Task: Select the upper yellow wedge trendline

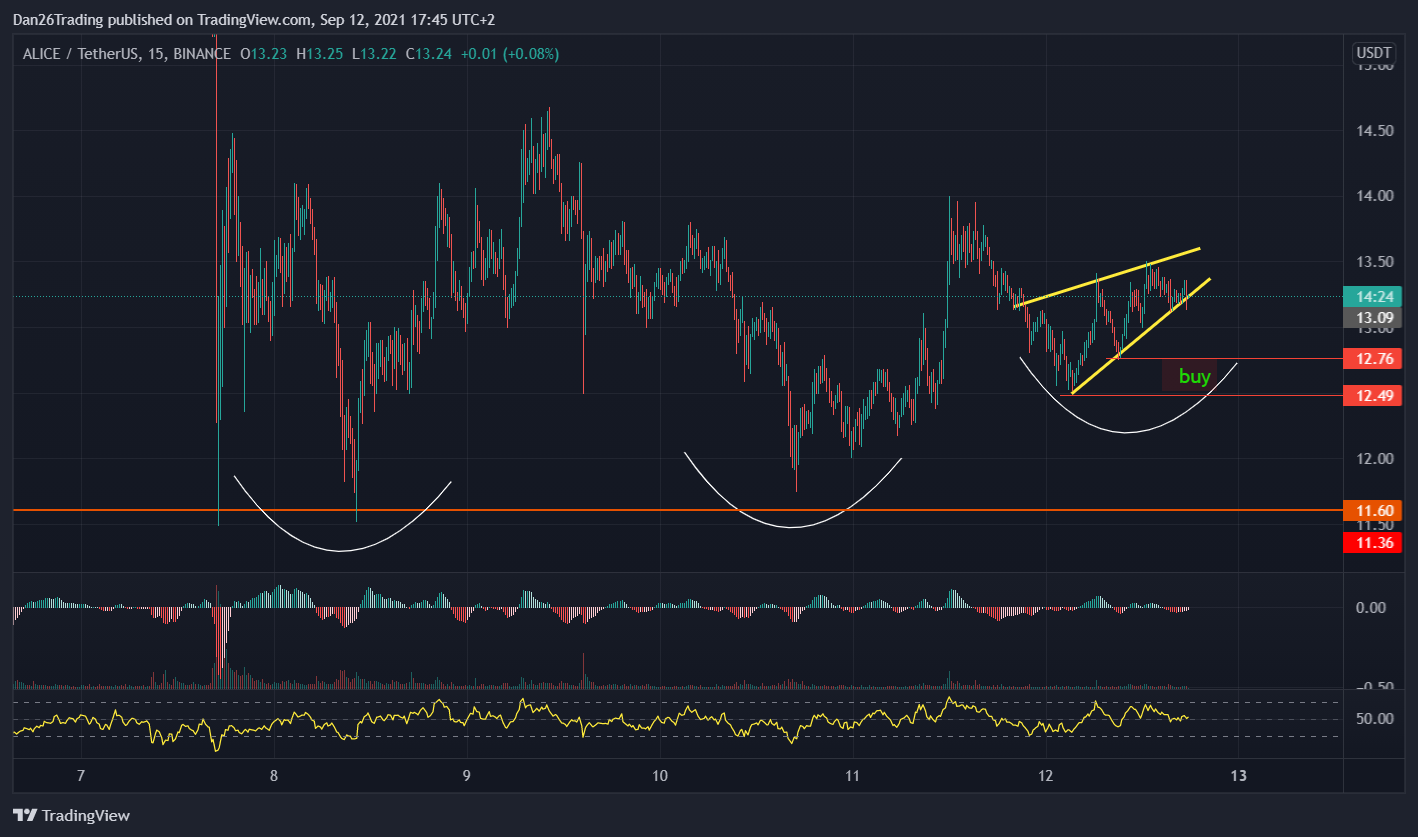Action: pyautogui.click(x=1106, y=277)
